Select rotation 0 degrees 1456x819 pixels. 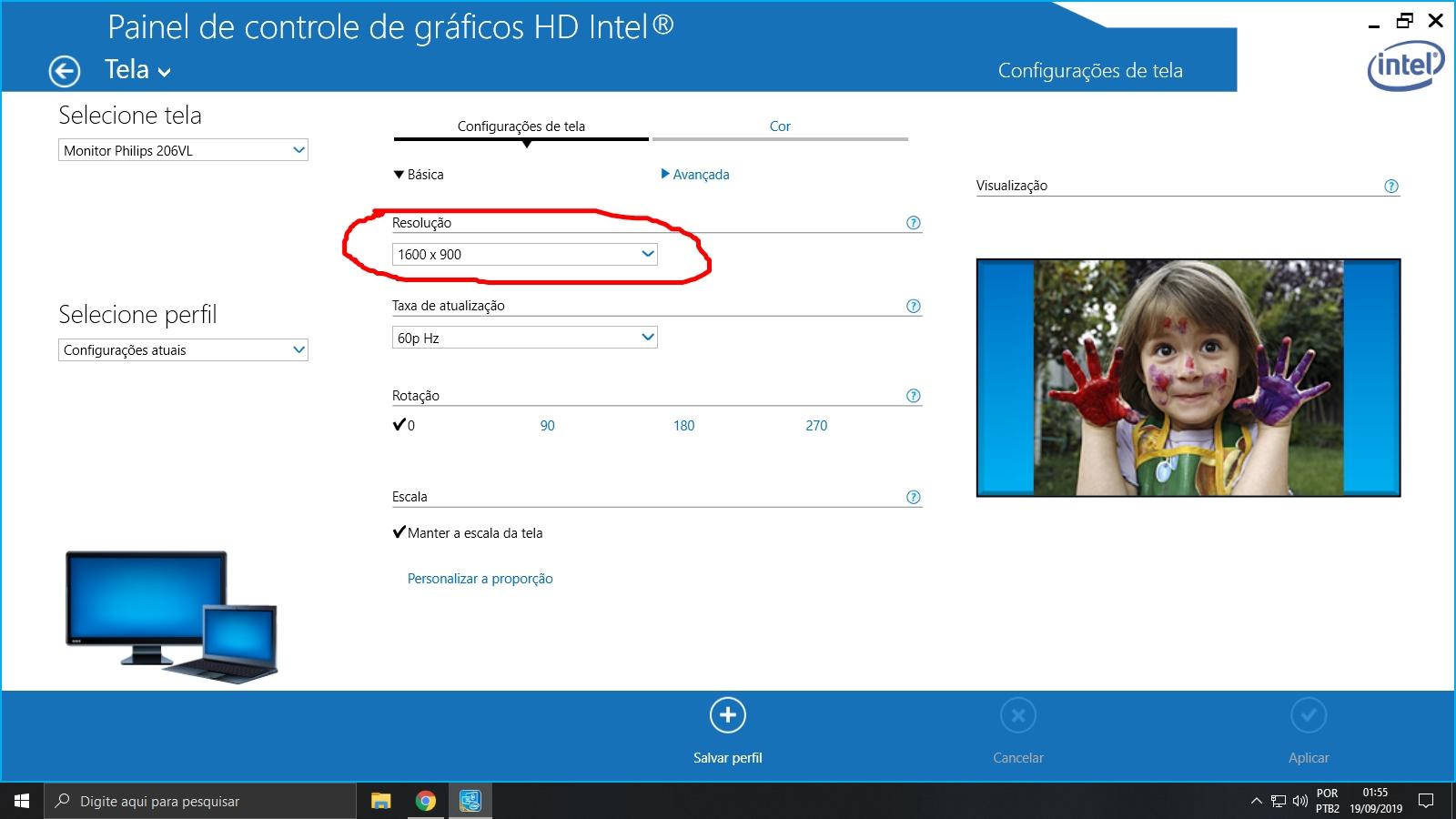click(404, 425)
